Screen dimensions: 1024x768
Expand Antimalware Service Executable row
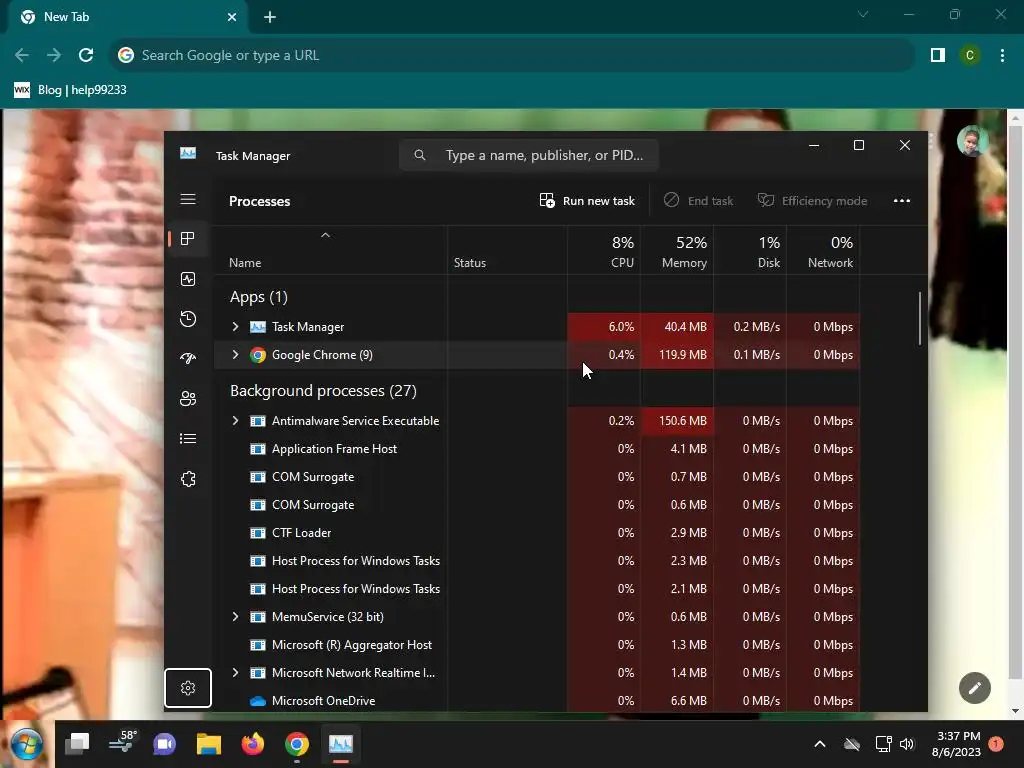click(235, 421)
